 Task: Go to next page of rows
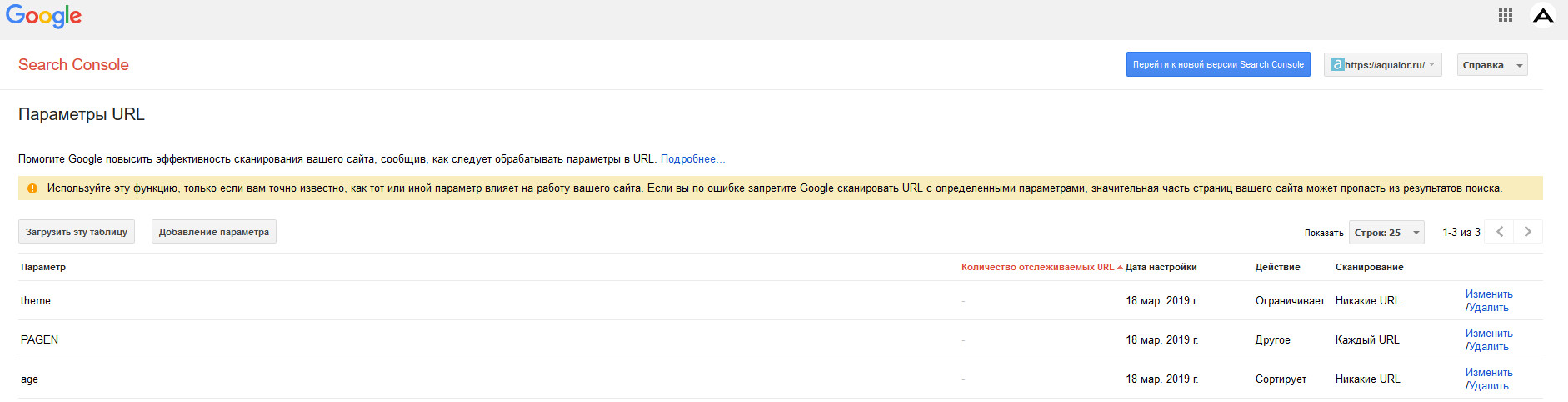point(1528,232)
